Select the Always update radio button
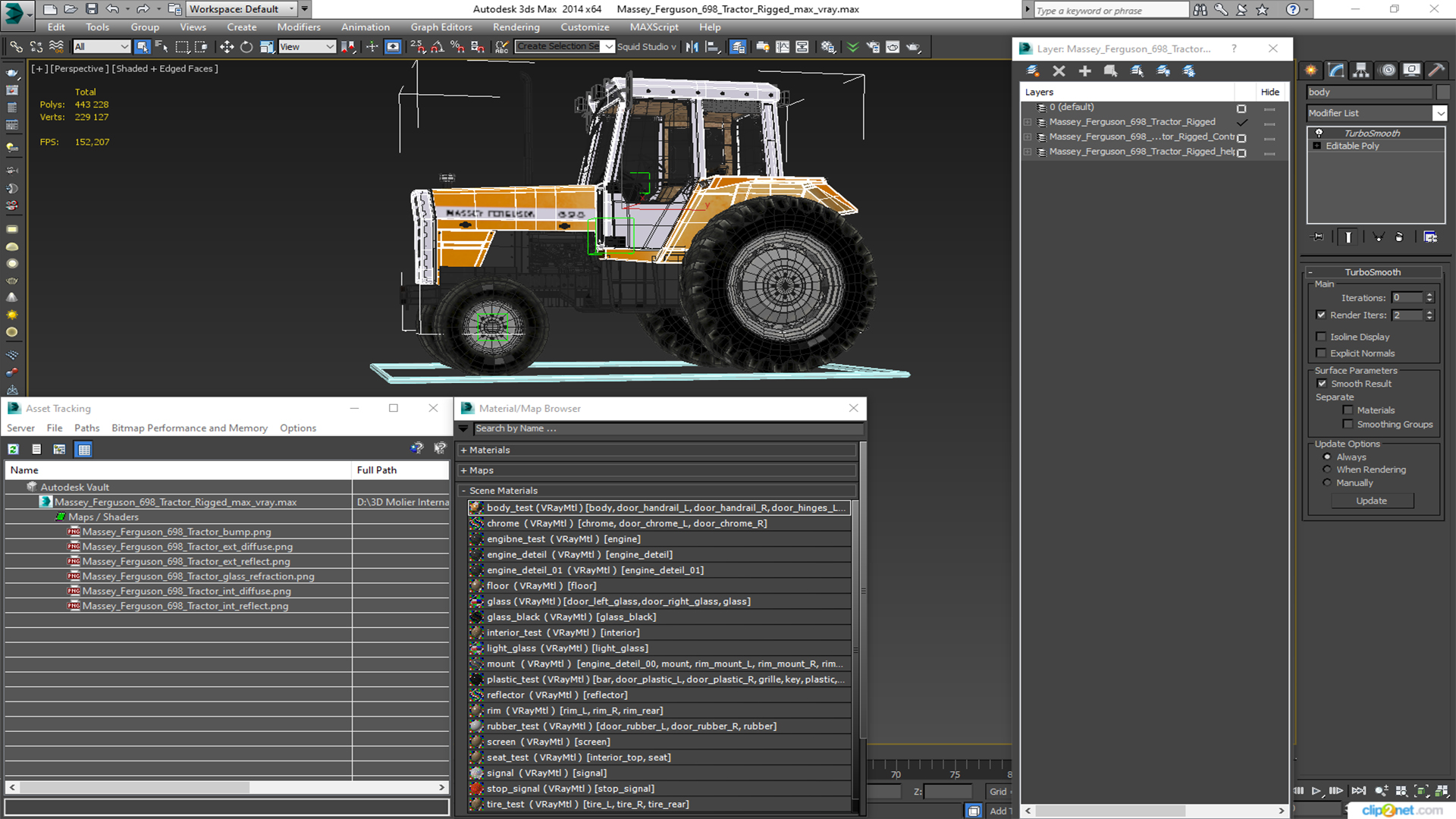The image size is (1456, 819). pyautogui.click(x=1327, y=457)
